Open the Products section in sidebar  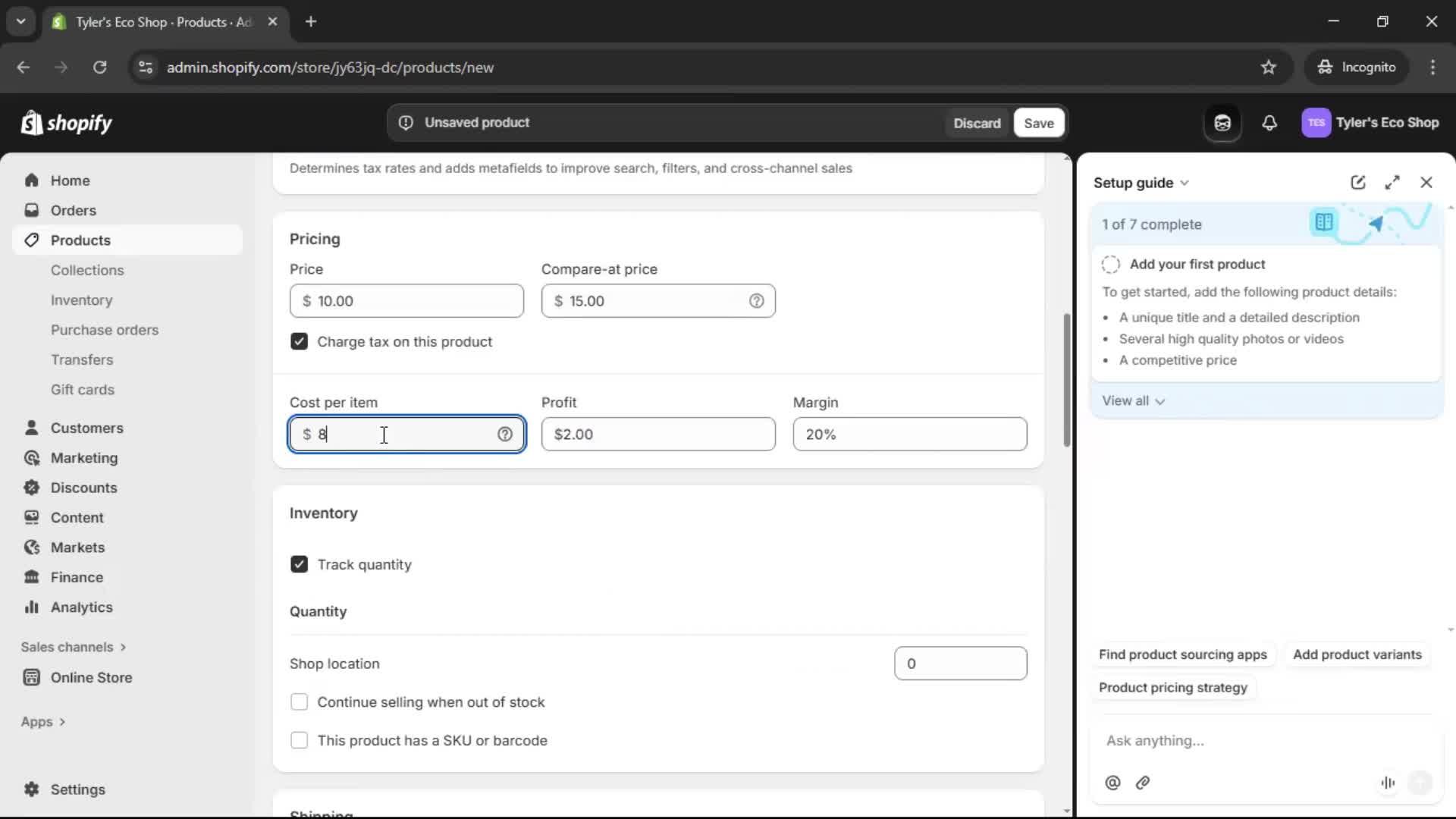click(80, 240)
